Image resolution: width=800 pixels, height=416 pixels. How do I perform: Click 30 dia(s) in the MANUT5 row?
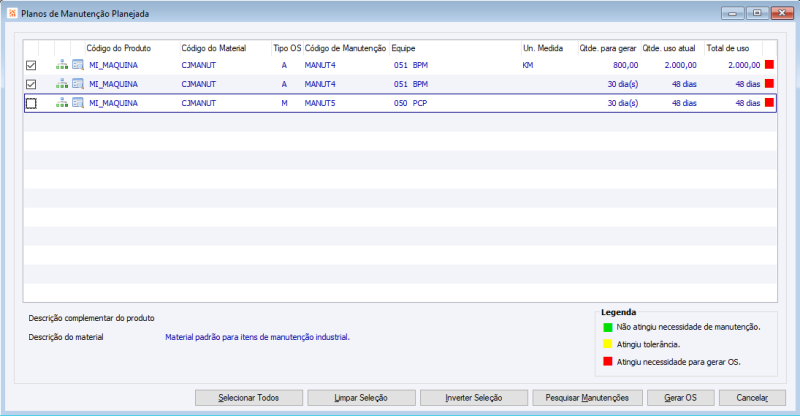tap(622, 103)
